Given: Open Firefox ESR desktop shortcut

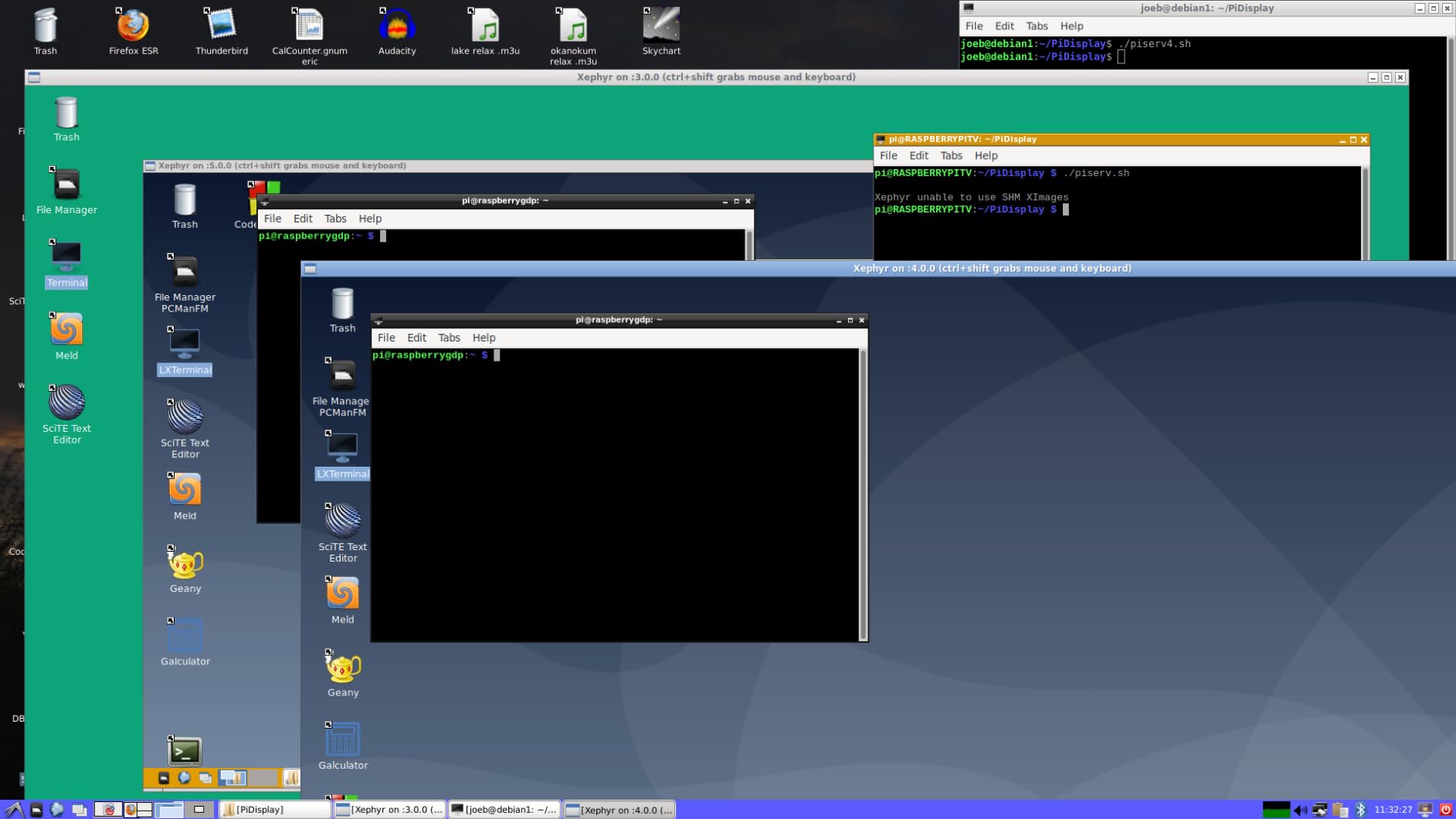Looking at the screenshot, I should click(133, 27).
